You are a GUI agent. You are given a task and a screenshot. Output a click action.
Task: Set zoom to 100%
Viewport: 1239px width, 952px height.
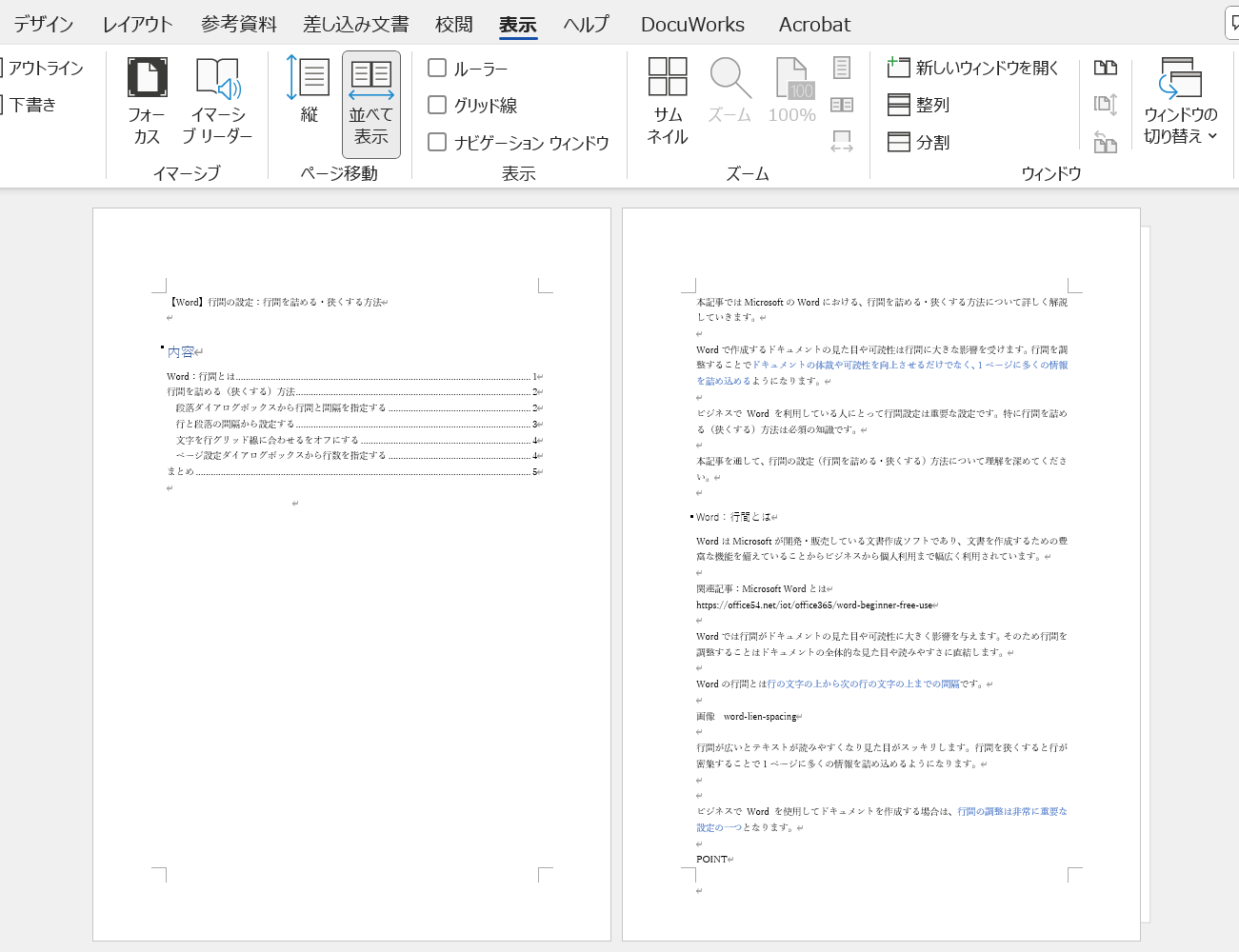[791, 90]
